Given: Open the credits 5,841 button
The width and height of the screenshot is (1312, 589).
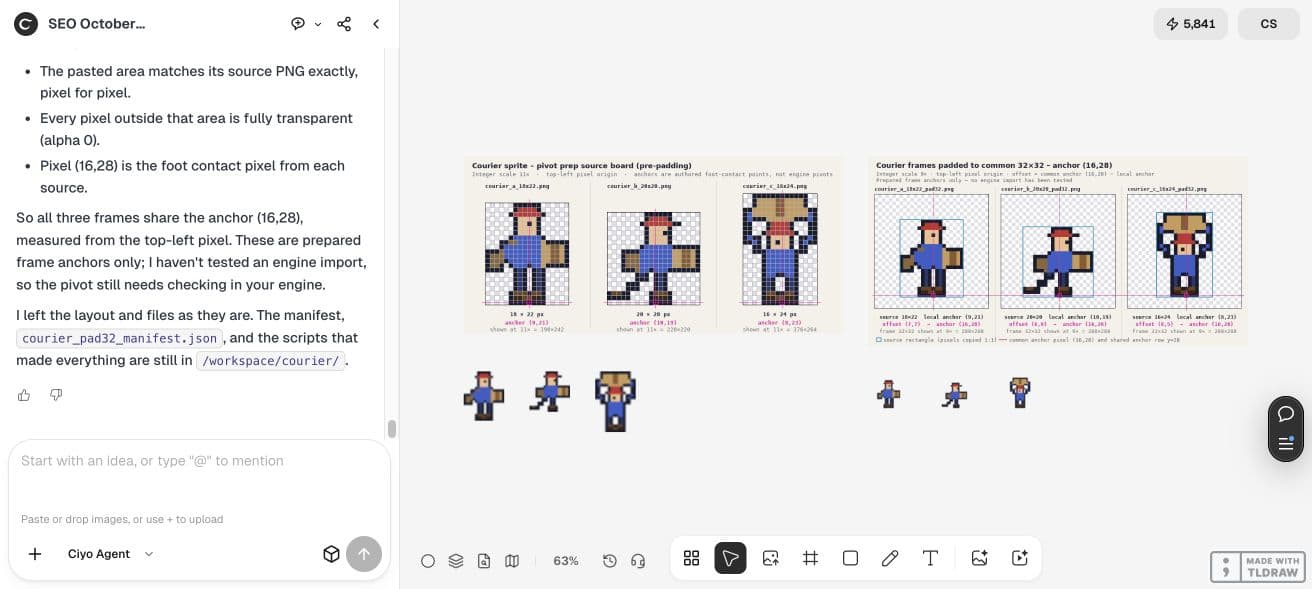Looking at the screenshot, I should pyautogui.click(x=1190, y=24).
